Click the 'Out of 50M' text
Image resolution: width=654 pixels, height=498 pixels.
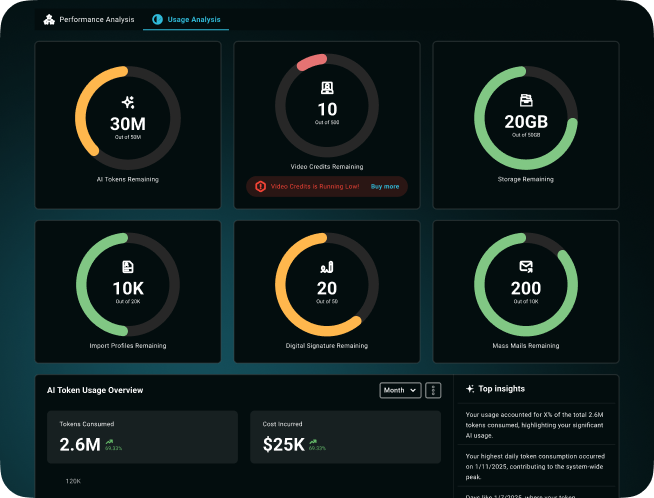(128, 137)
